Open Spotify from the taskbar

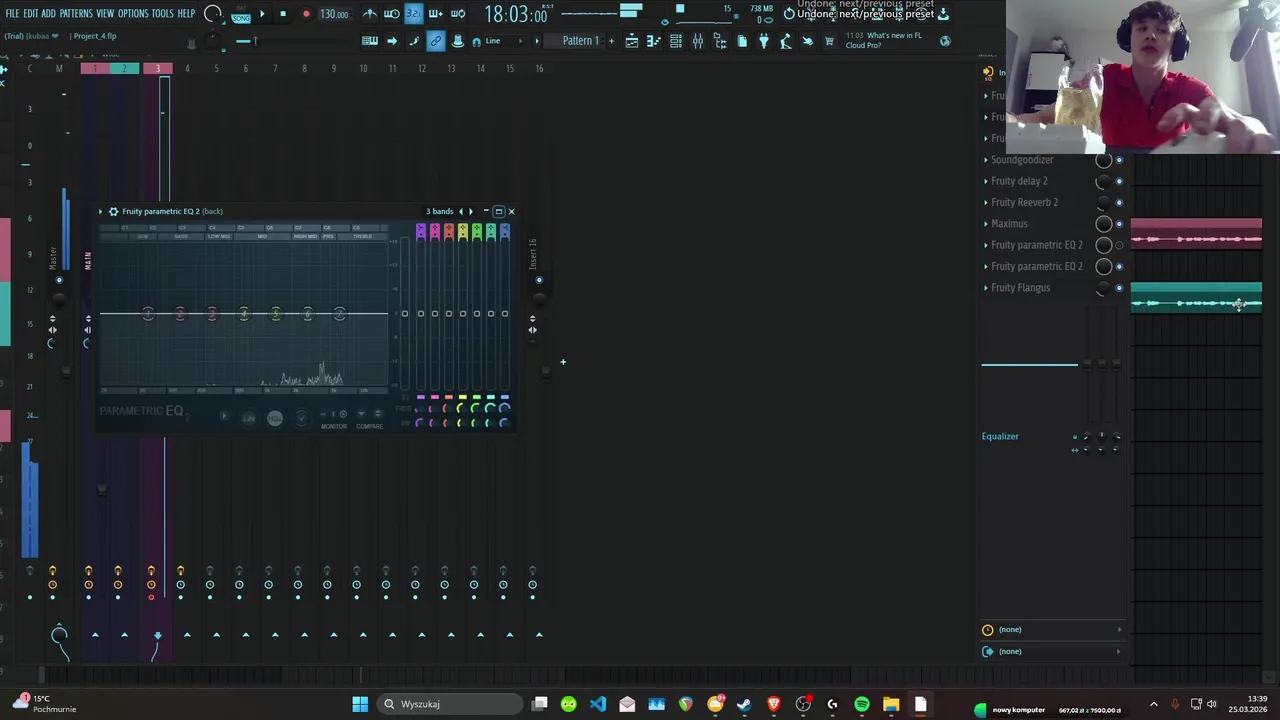(862, 704)
